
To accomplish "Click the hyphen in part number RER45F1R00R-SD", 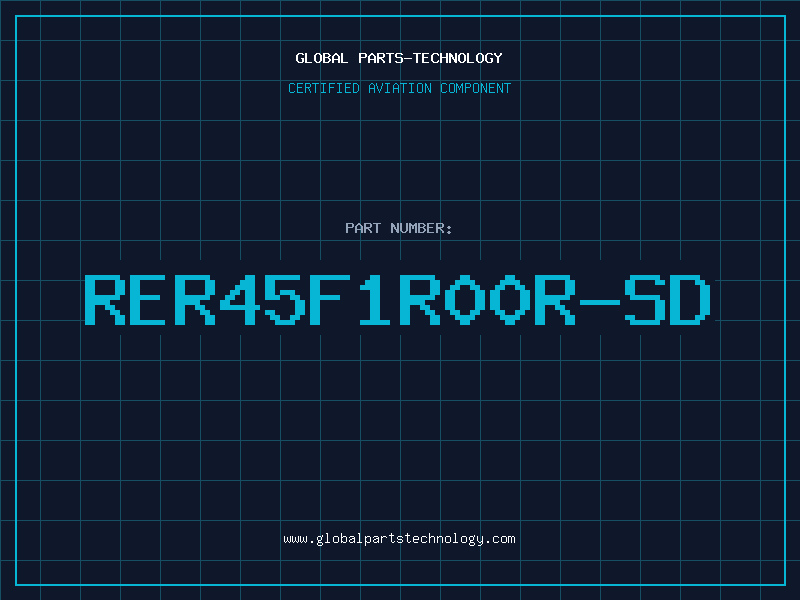I will pyautogui.click(x=599, y=303).
